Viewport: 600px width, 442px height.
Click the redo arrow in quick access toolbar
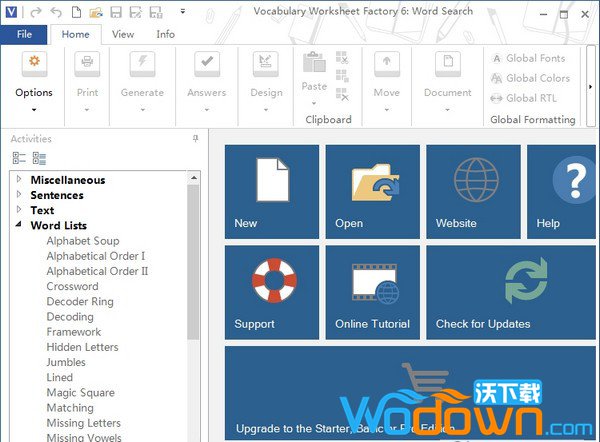coord(36,12)
